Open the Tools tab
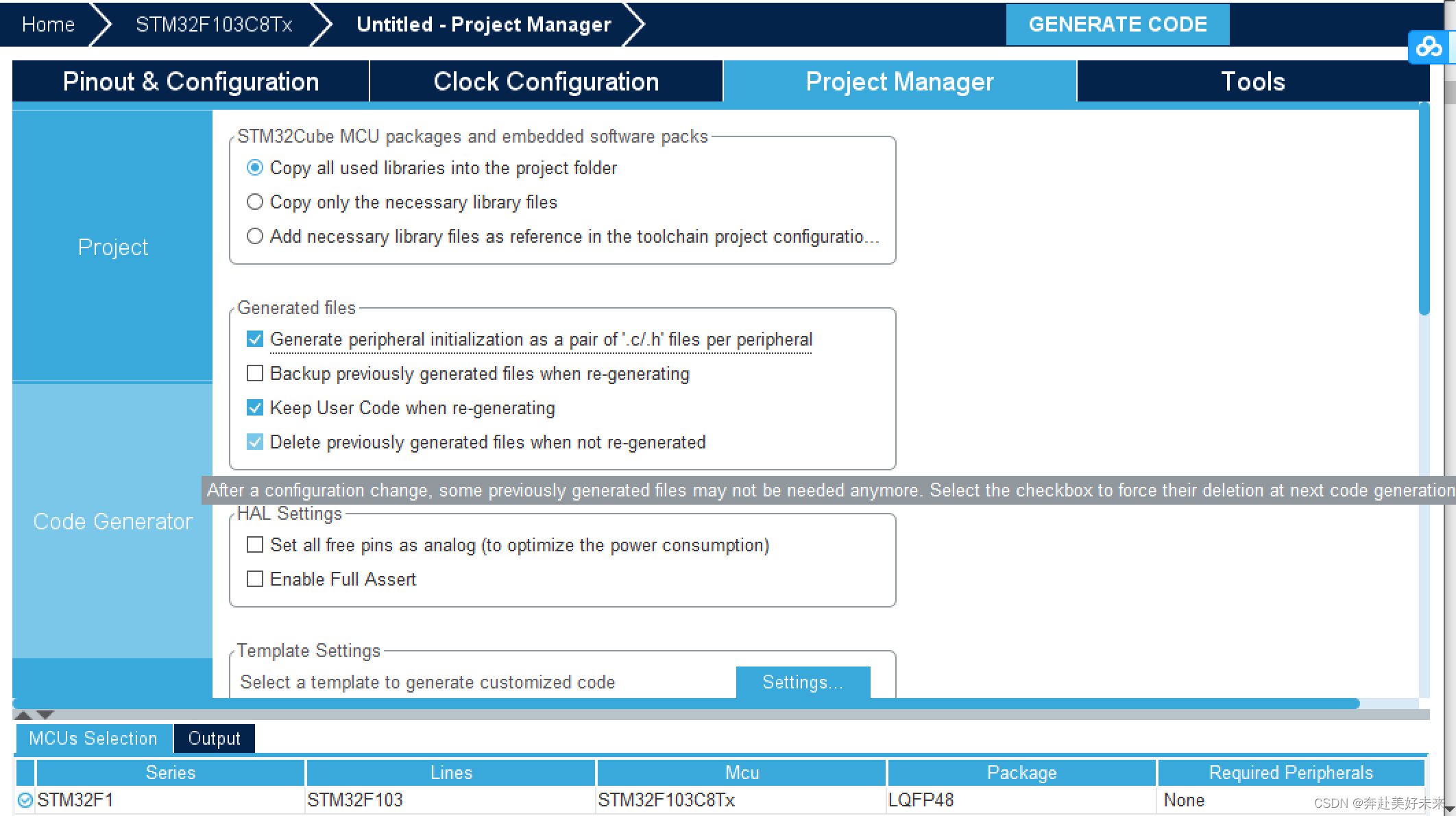Image resolution: width=1456 pixels, height=816 pixels. point(1253,82)
